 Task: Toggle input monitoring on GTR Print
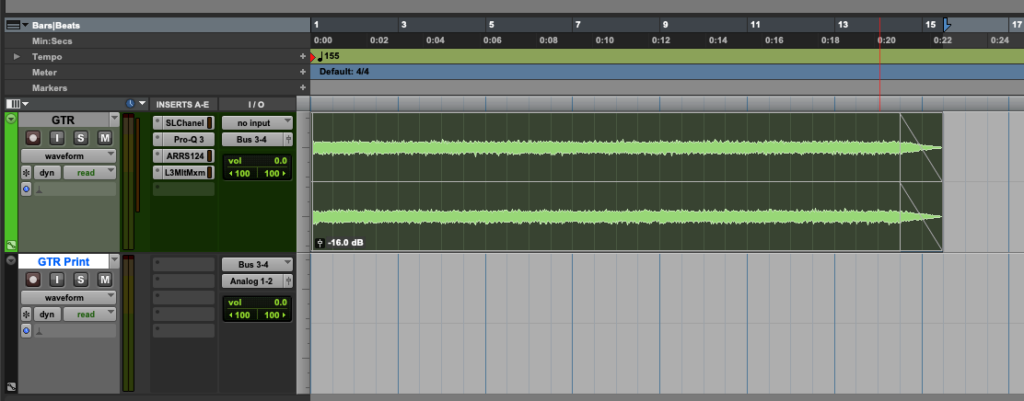[57, 280]
